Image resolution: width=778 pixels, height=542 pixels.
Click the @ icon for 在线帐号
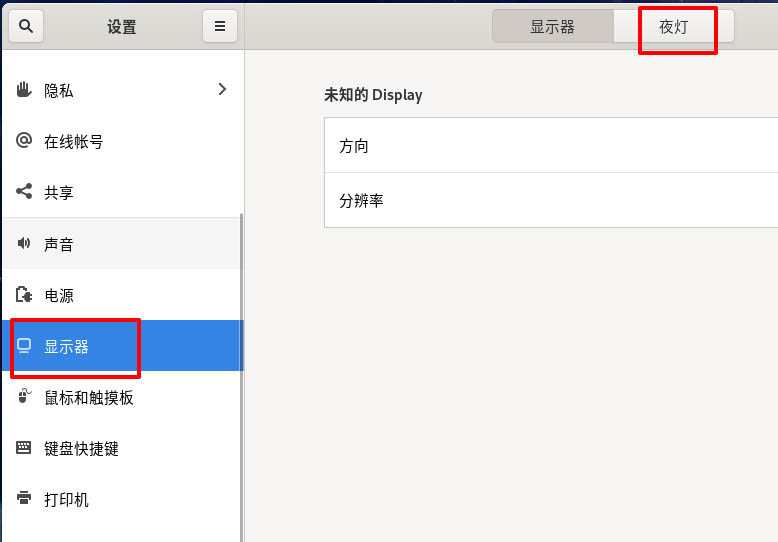[24, 141]
